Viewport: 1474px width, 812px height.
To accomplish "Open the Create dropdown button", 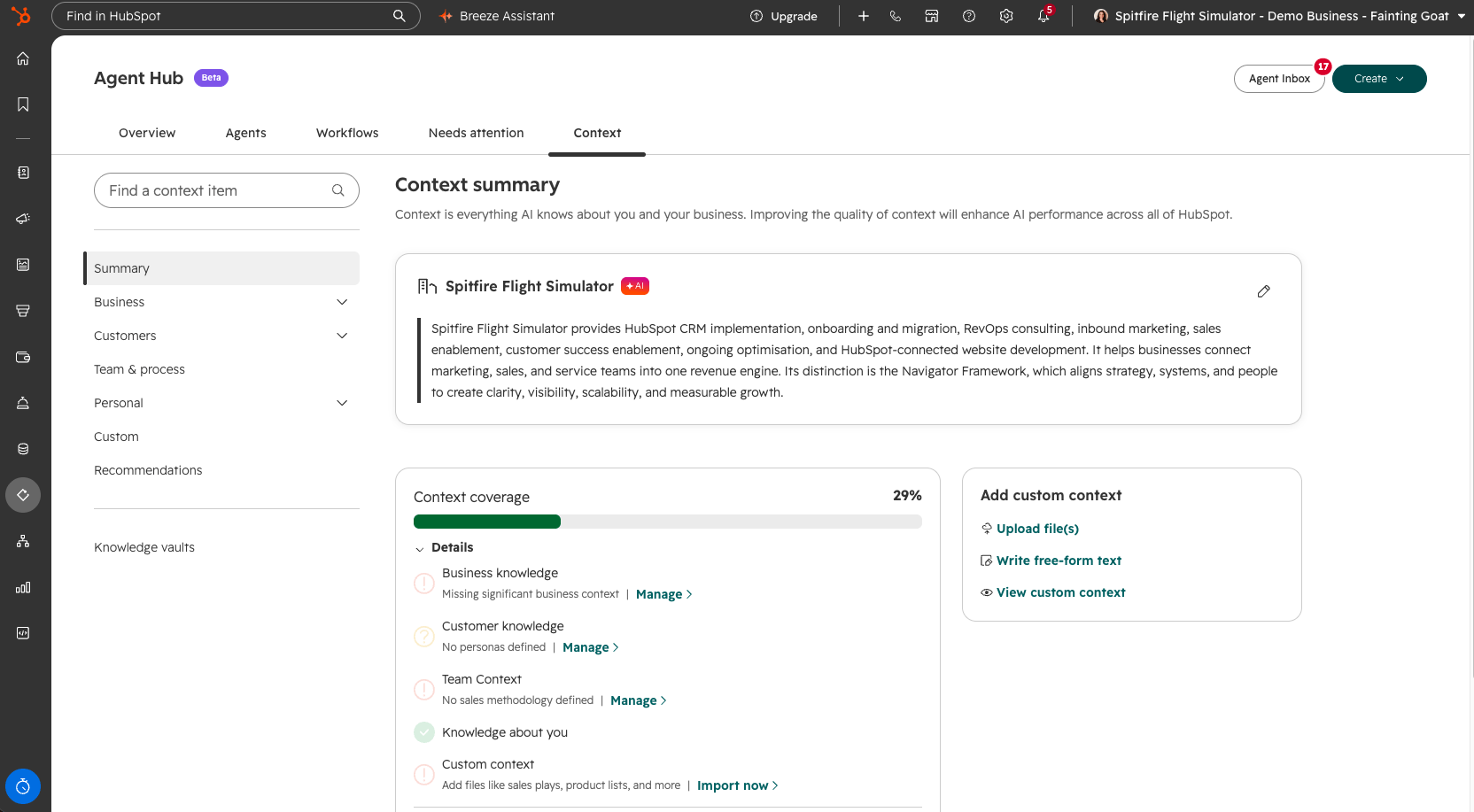I will click(x=1379, y=79).
